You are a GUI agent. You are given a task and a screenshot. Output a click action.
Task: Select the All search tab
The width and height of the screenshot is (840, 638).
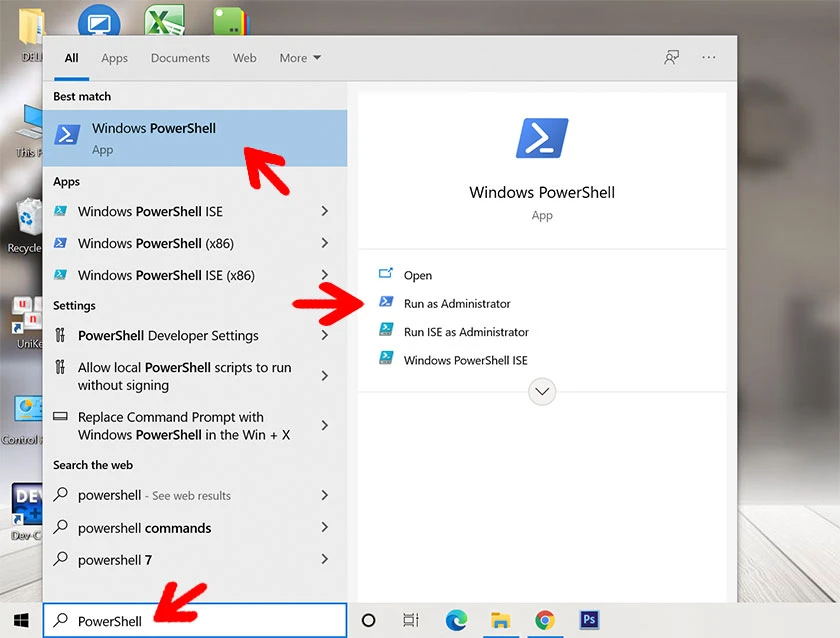coord(71,58)
